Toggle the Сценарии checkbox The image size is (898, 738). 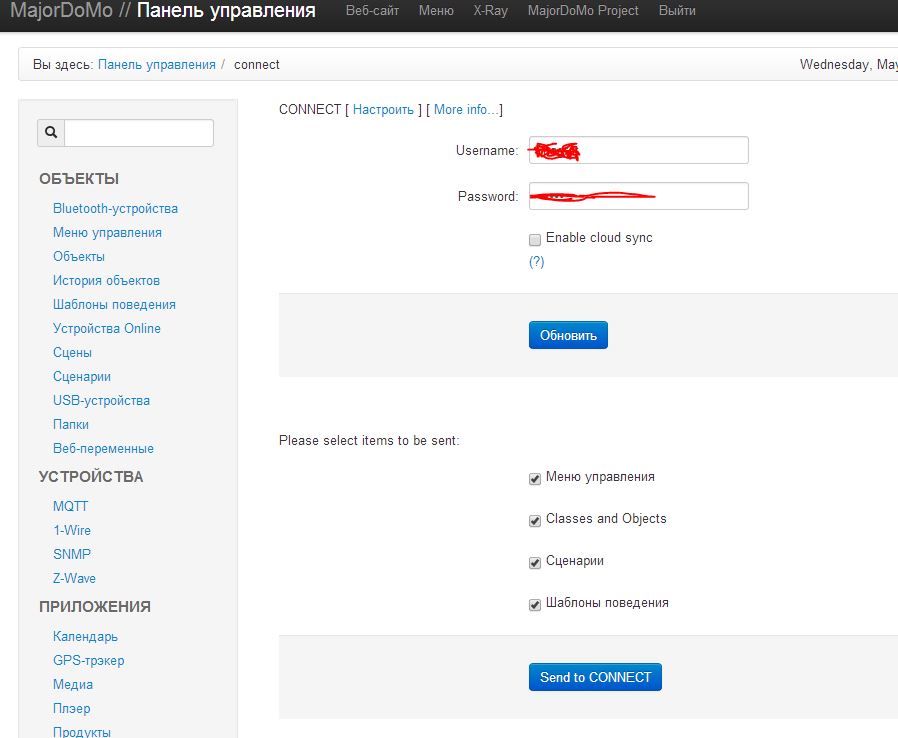click(535, 563)
